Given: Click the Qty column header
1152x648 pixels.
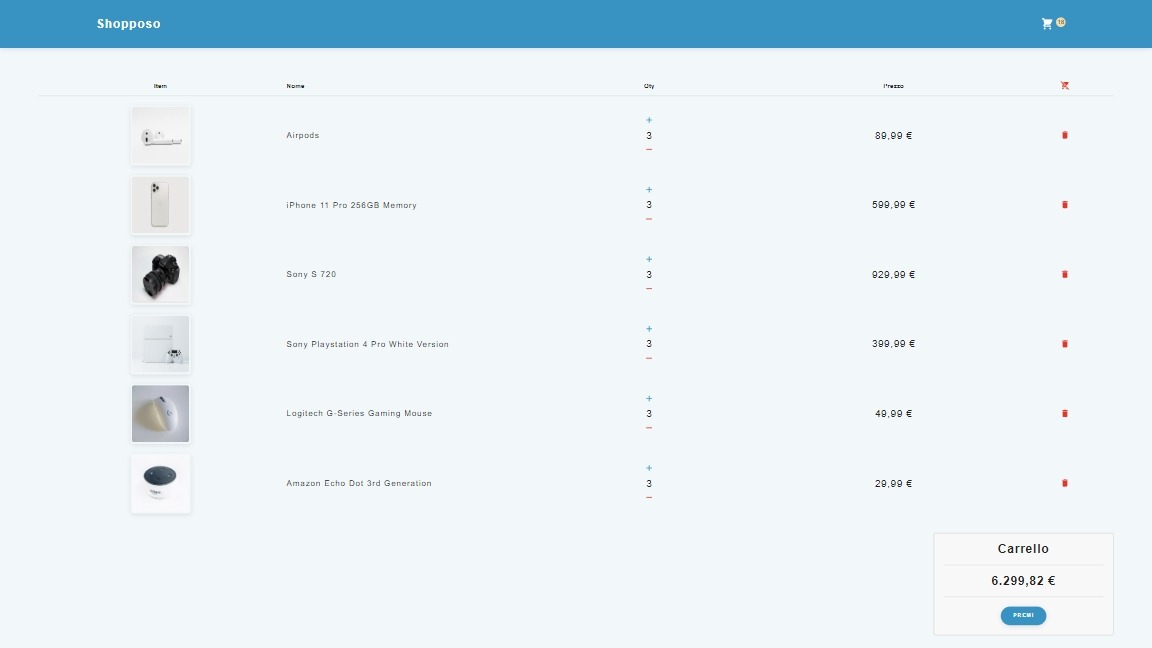Looking at the screenshot, I should [649, 86].
